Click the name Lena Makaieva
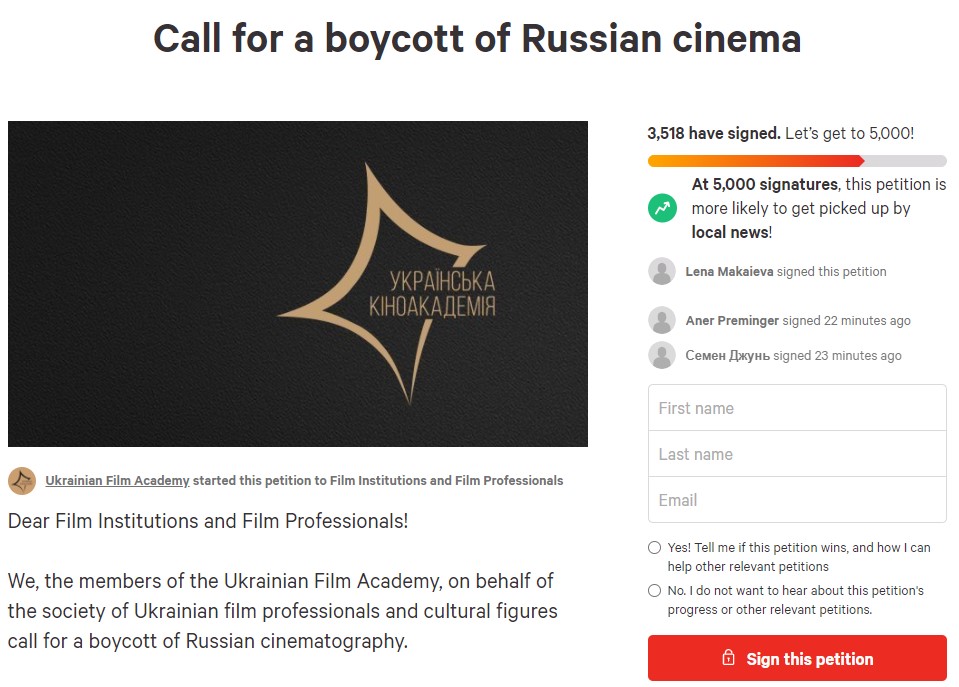 (729, 272)
